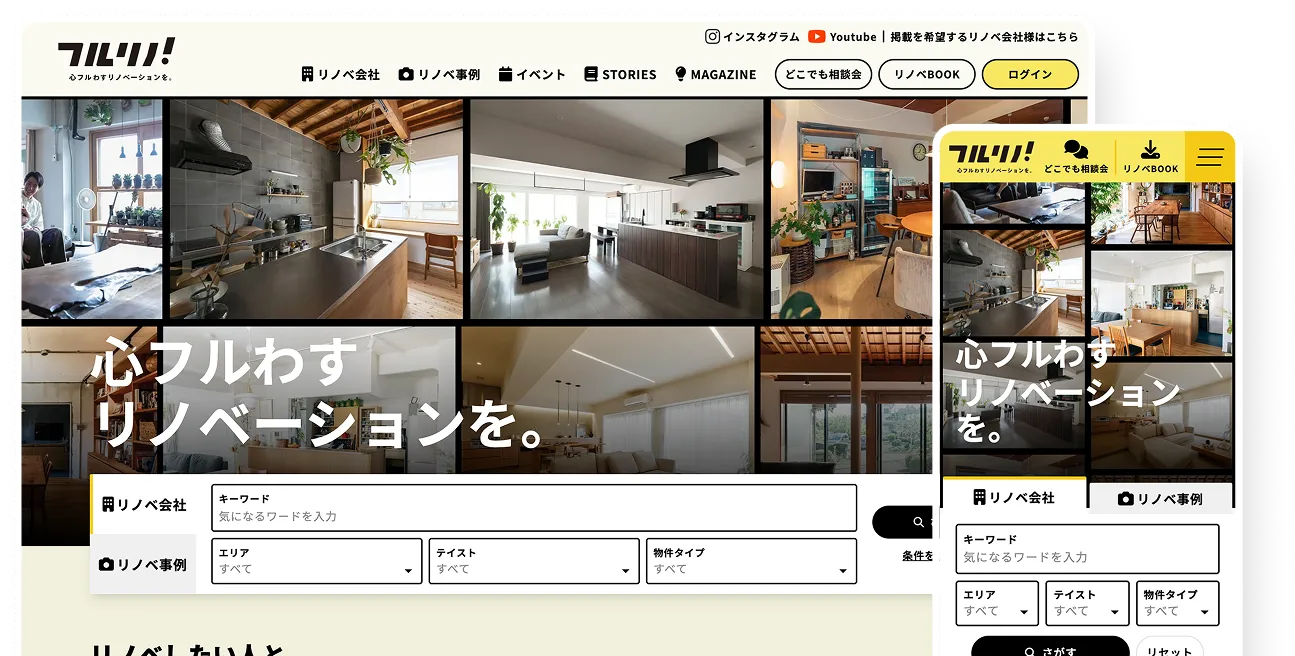Click the black search button on desktop
This screenshot has height=656, width=1295.
click(903, 522)
